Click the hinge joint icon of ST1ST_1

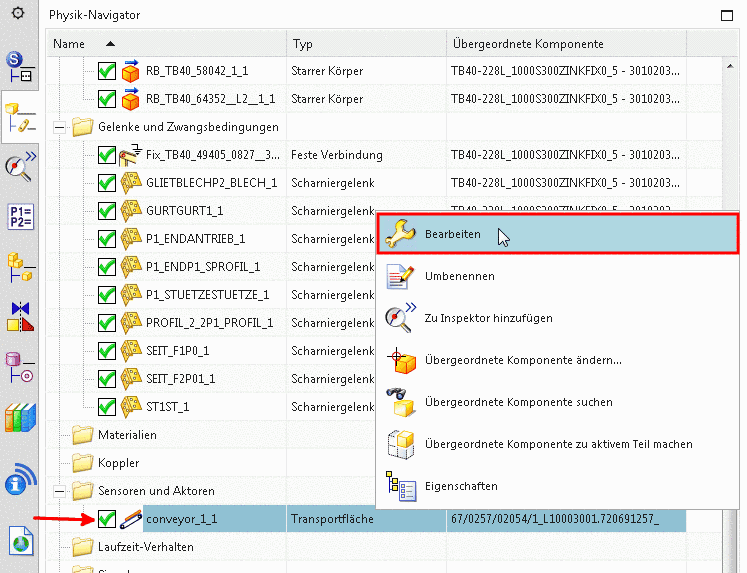pyautogui.click(x=131, y=407)
